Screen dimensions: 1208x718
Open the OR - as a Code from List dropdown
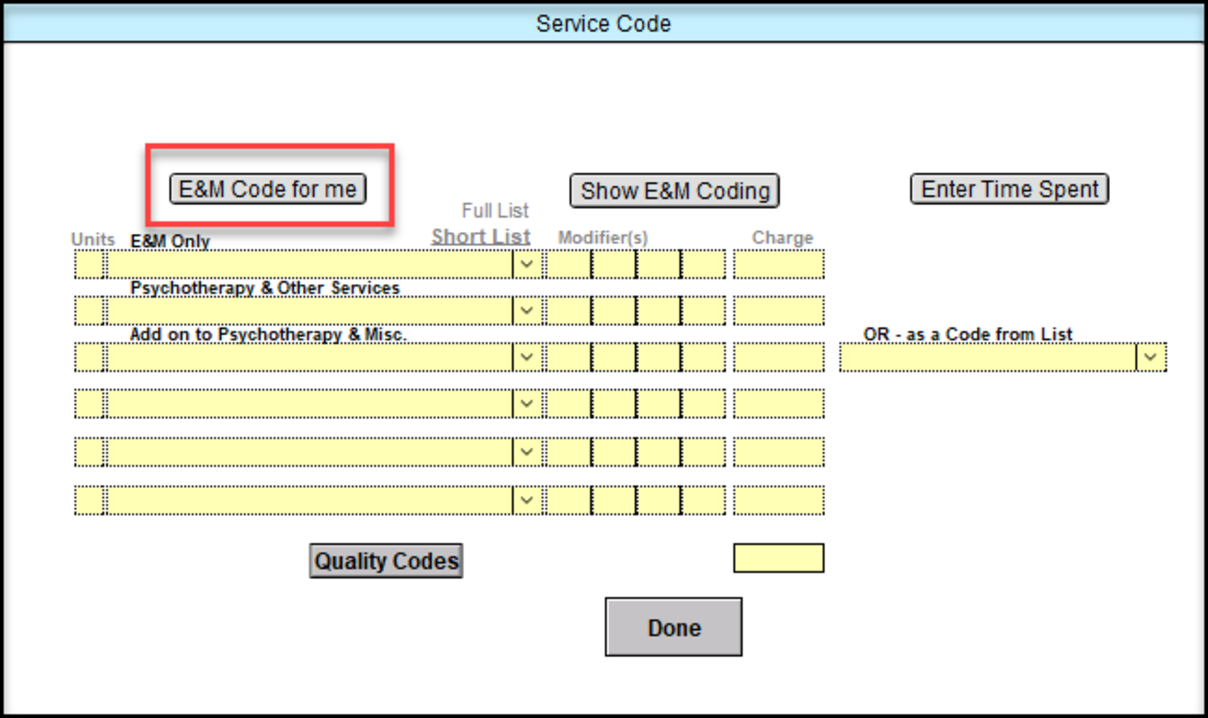point(1150,357)
